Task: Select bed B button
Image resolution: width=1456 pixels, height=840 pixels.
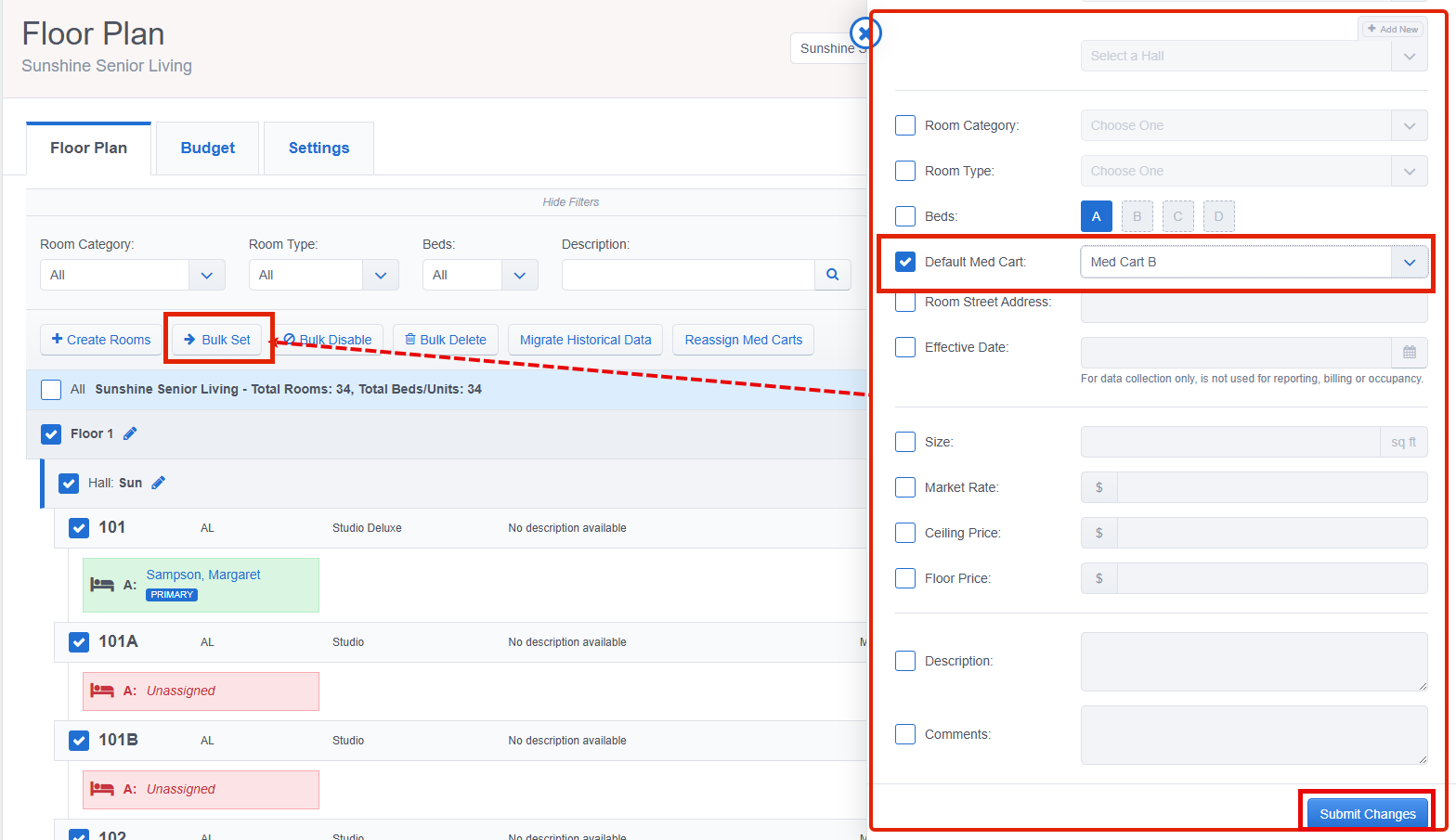Action: pyautogui.click(x=1137, y=216)
